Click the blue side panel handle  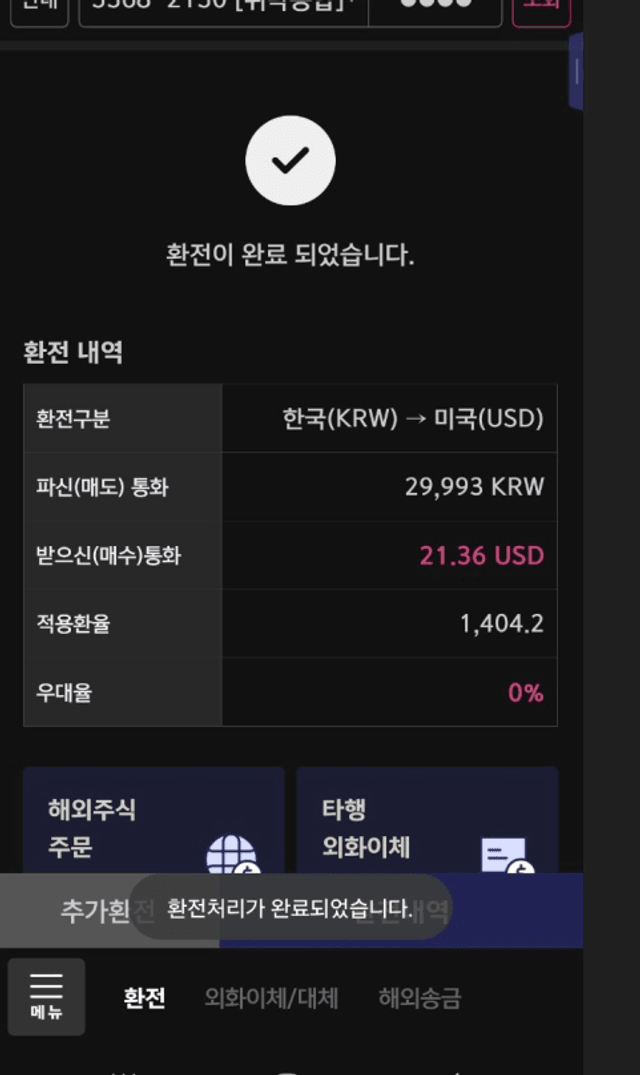click(576, 71)
